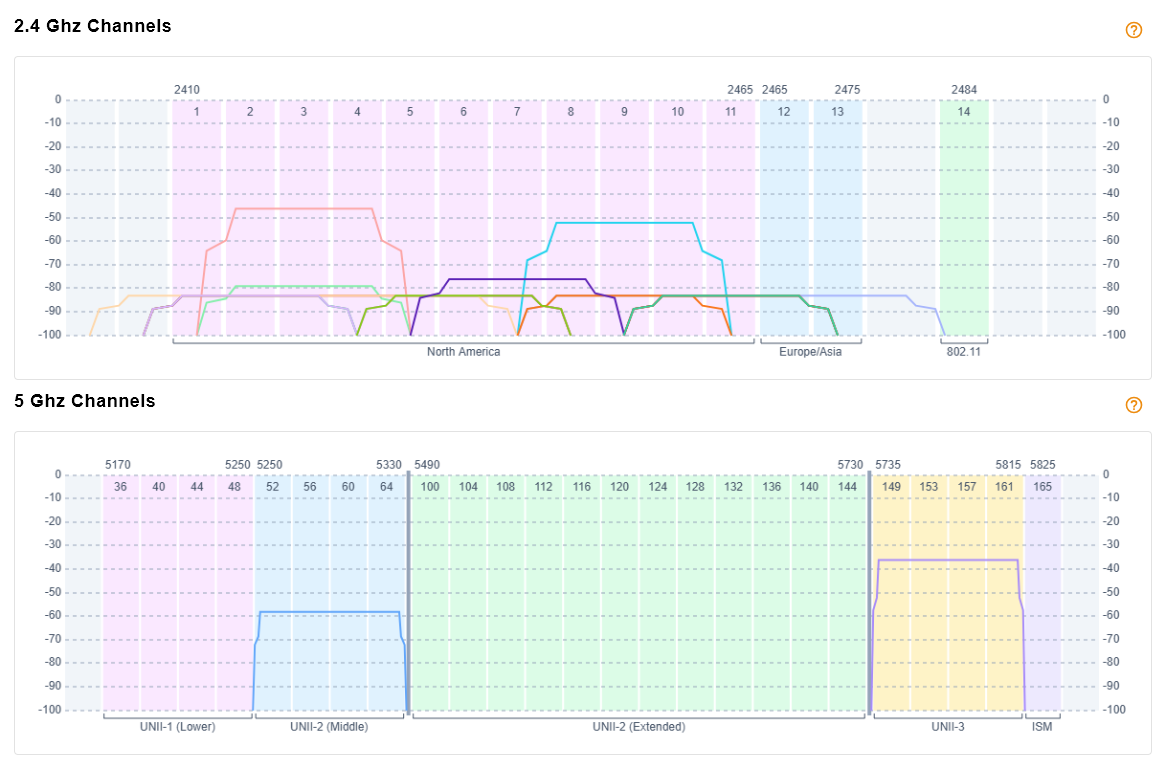Click channel 153 label in 5 GHz chart

click(929, 487)
